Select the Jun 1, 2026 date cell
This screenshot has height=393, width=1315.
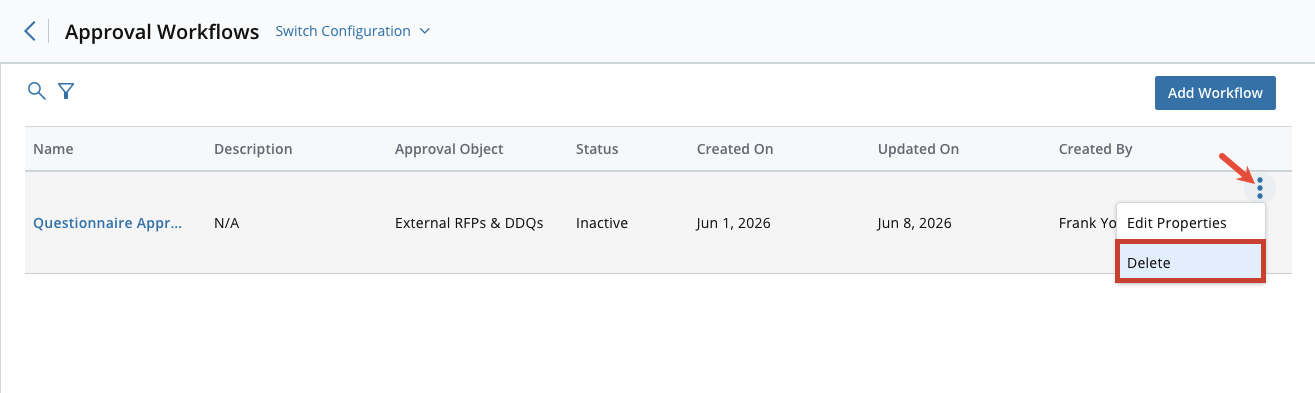(x=735, y=223)
